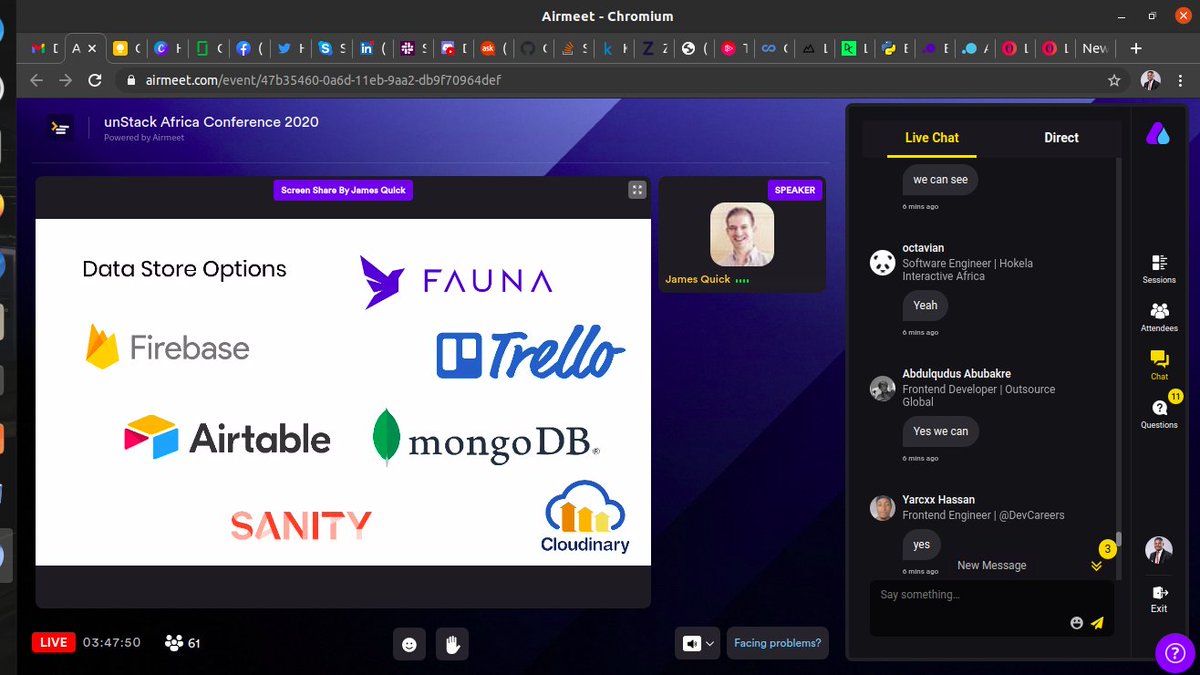Image resolution: width=1200 pixels, height=675 pixels.
Task: Click Yarcxx Hassan's chat avatar
Action: [882, 508]
